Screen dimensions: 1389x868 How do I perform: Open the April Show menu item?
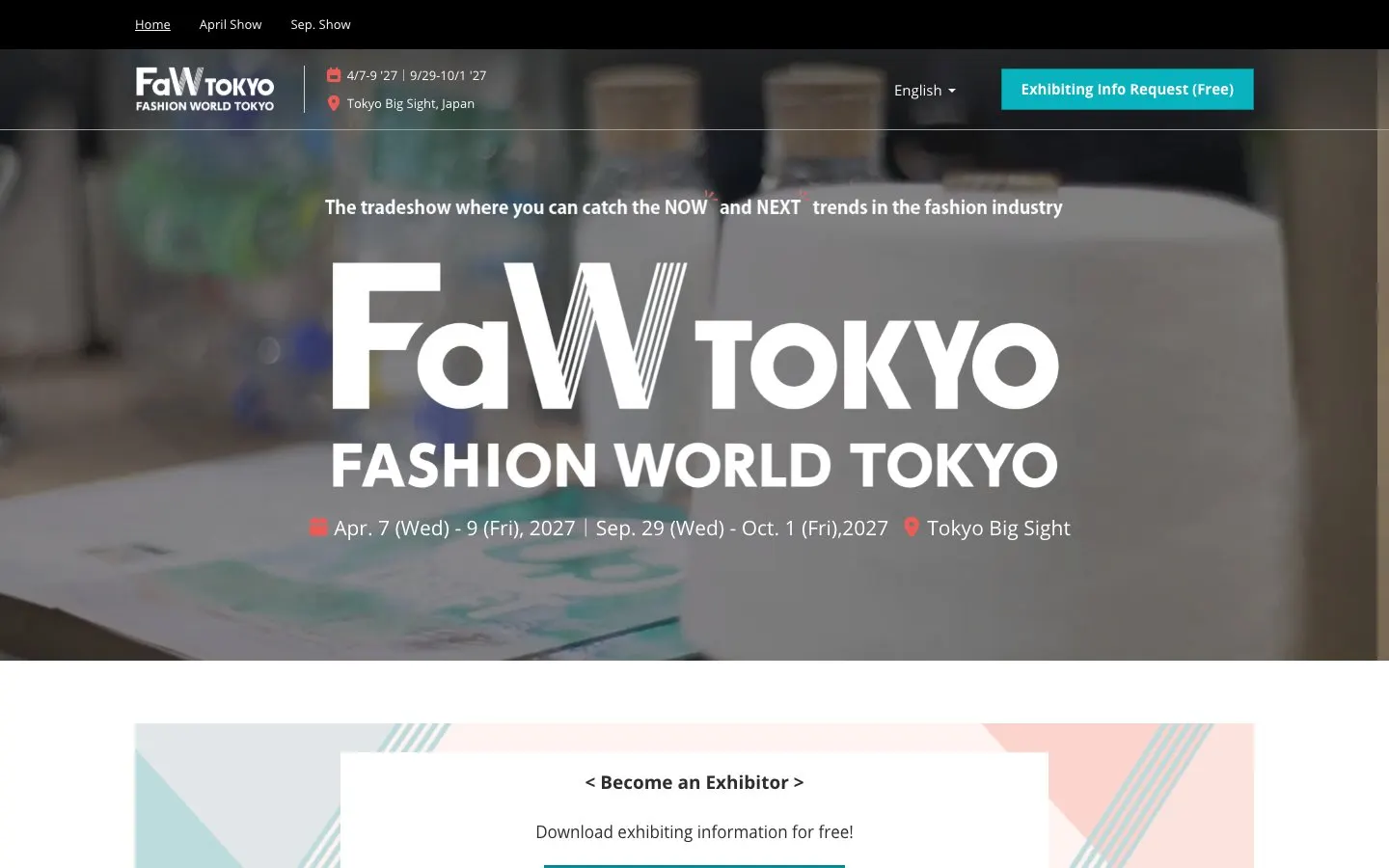click(231, 24)
